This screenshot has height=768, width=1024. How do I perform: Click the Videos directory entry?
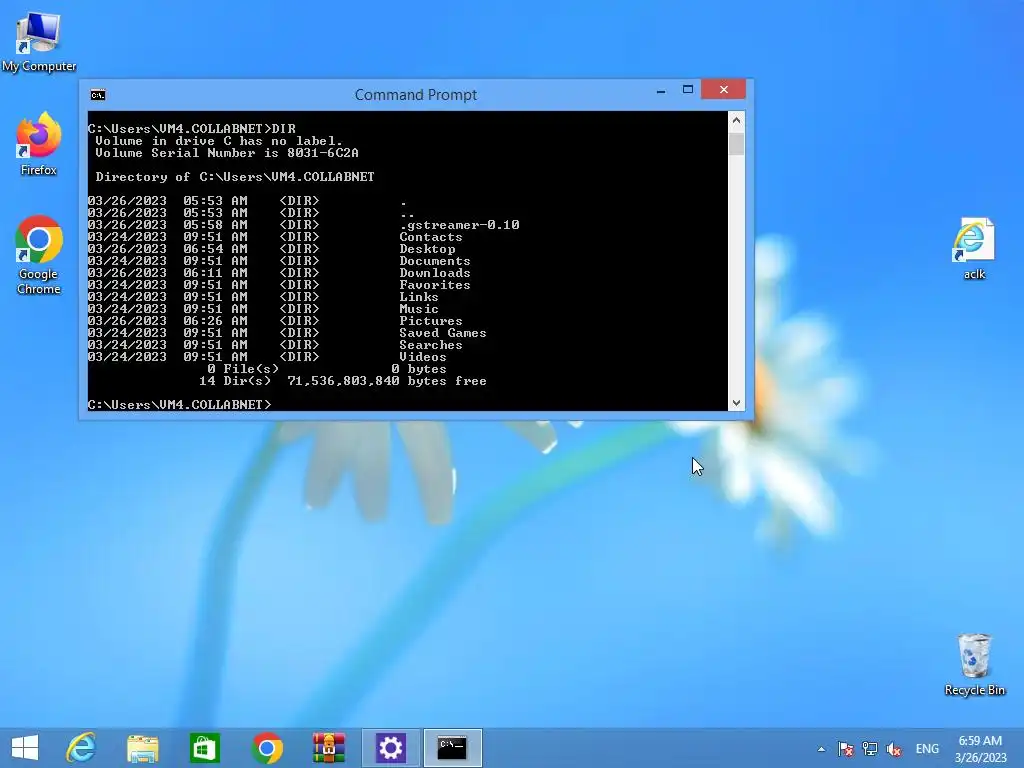click(423, 357)
